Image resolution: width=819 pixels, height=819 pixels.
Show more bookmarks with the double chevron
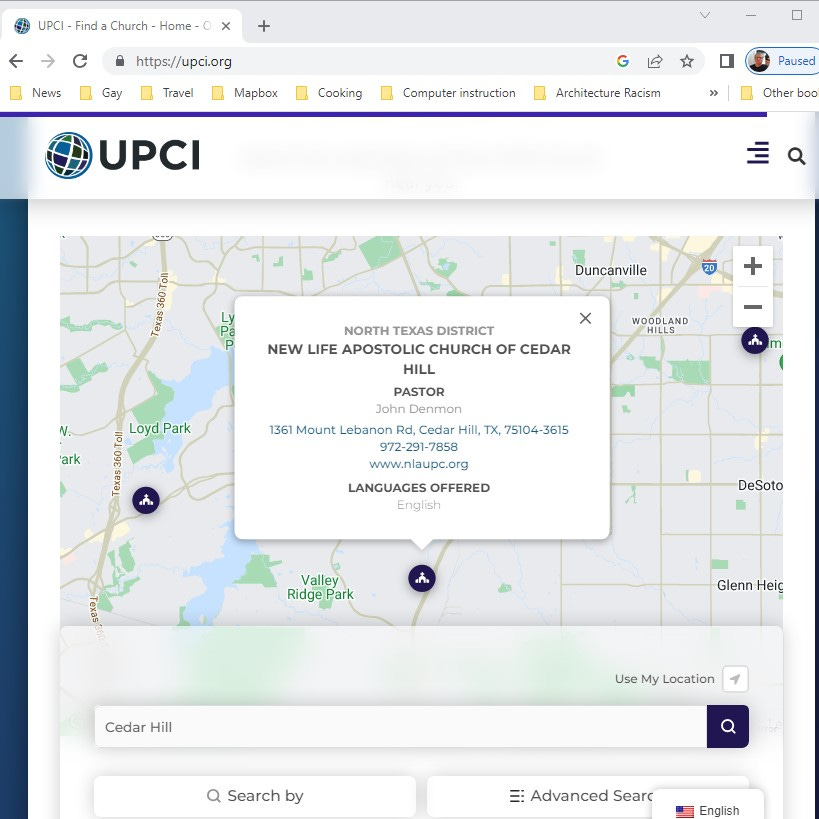pos(713,93)
